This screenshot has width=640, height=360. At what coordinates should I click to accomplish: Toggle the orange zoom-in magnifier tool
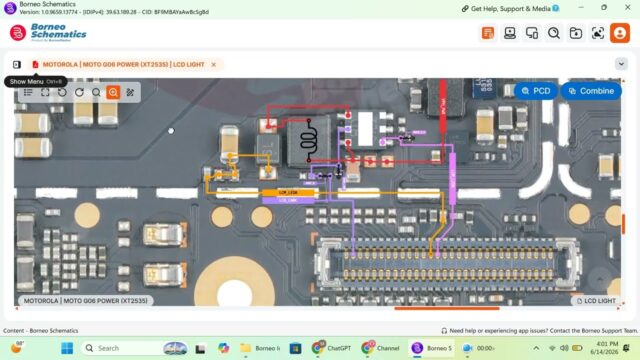pyautogui.click(x=113, y=92)
